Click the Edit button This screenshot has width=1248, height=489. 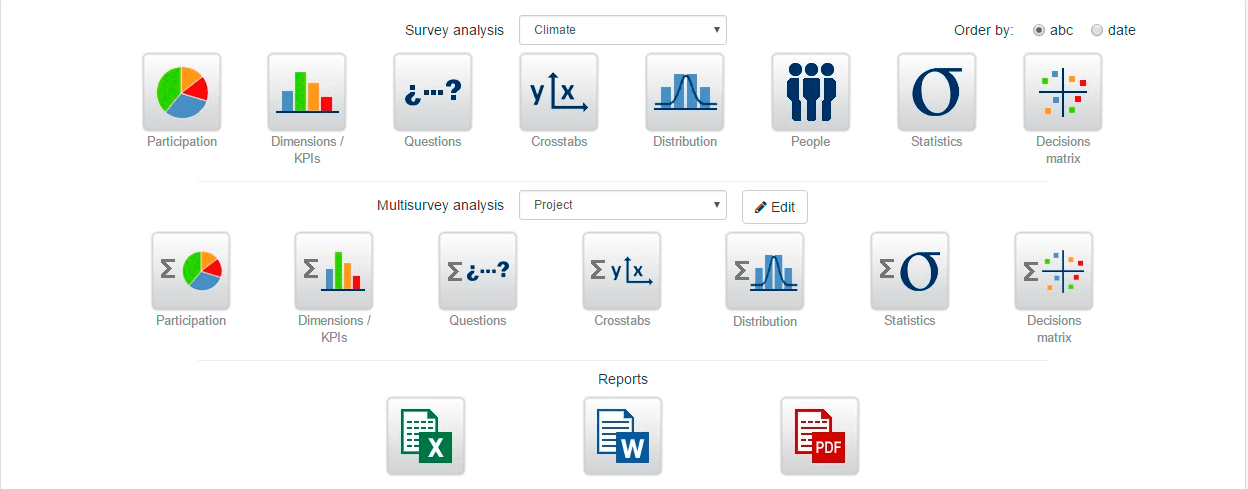click(775, 207)
